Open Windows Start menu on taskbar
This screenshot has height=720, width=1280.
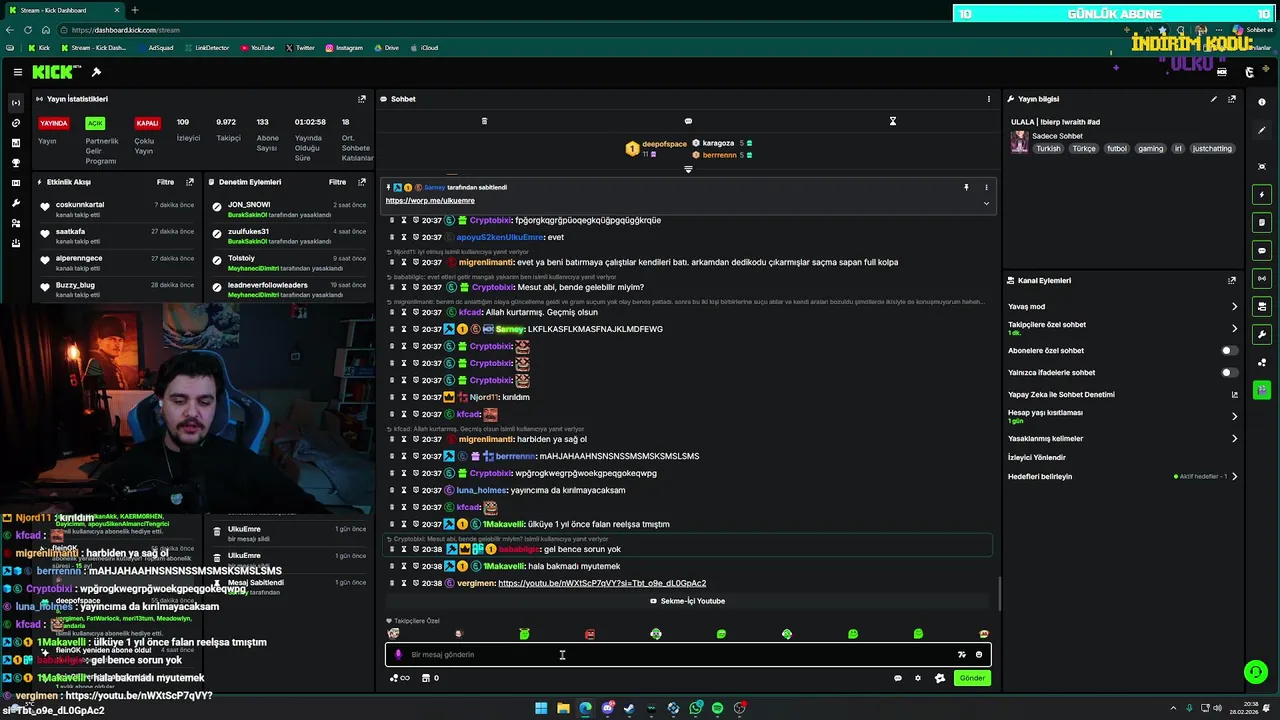click(541, 708)
